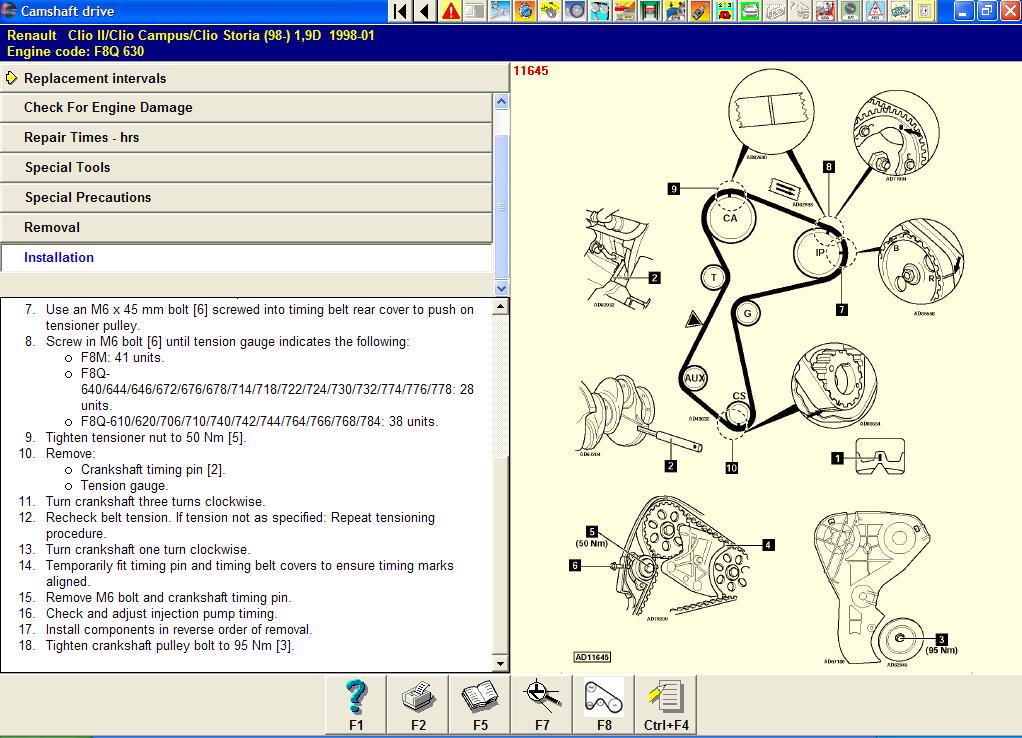The height and width of the screenshot is (738, 1022).
Task: Select the Repair Times - hrs section
Action: point(246,138)
